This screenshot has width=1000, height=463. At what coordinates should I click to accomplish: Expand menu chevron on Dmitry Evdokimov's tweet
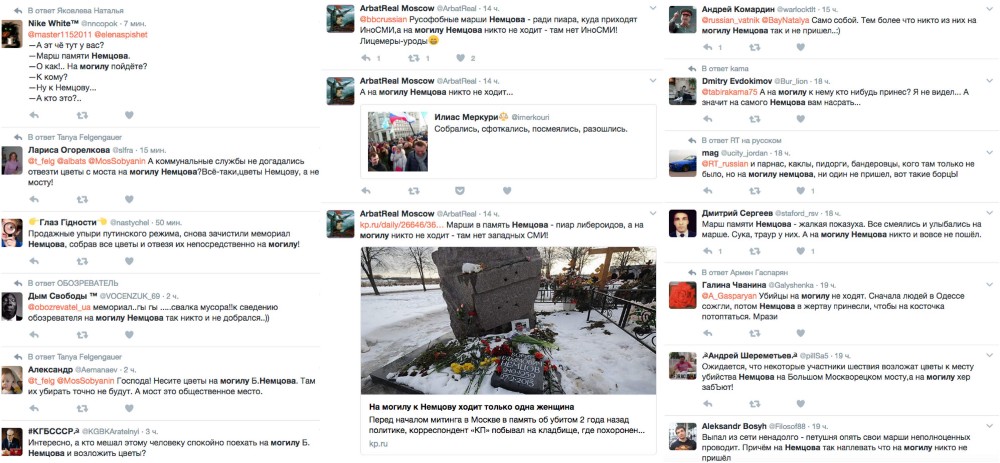[x=989, y=80]
